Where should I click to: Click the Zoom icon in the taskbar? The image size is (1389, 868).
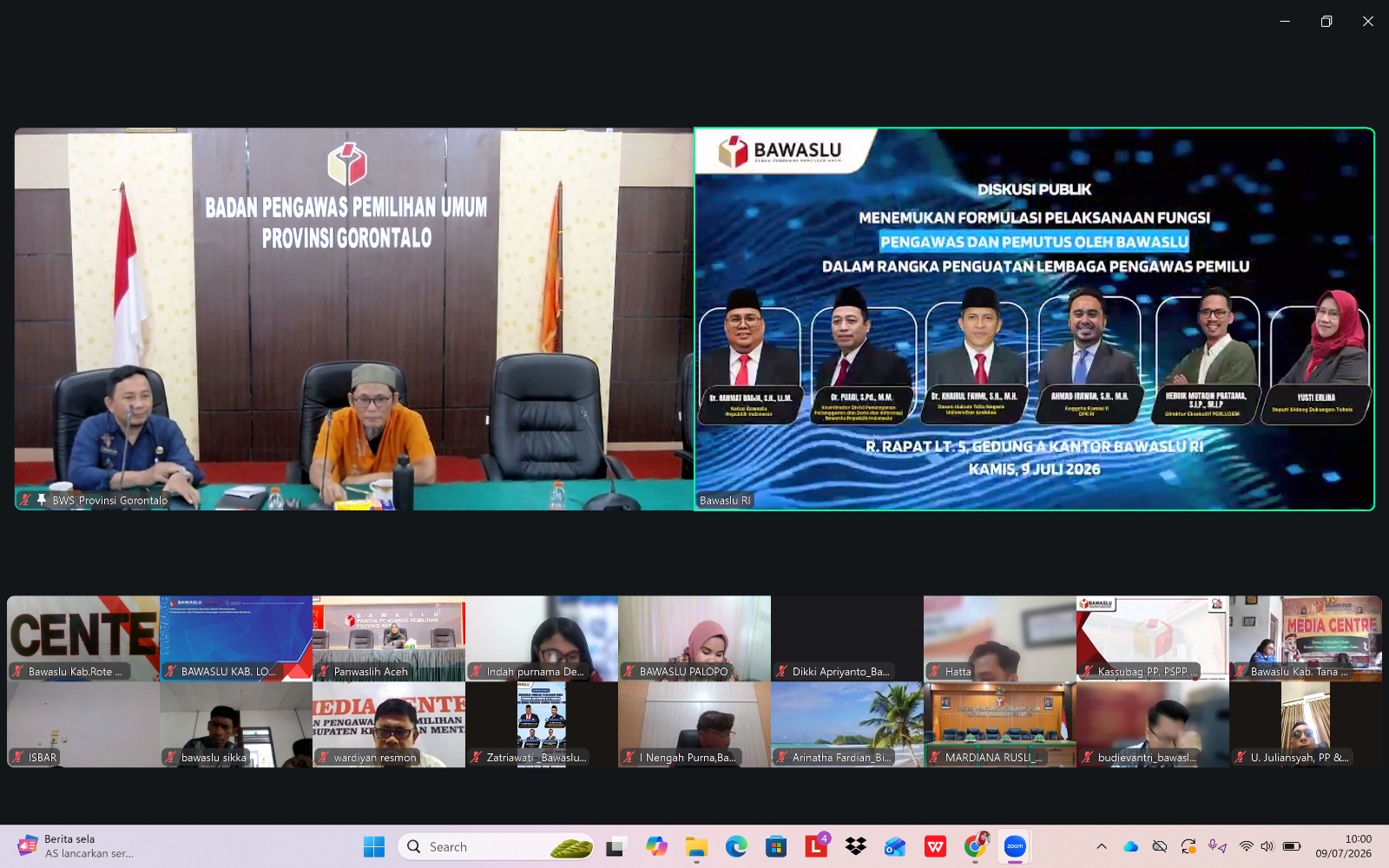[1015, 846]
